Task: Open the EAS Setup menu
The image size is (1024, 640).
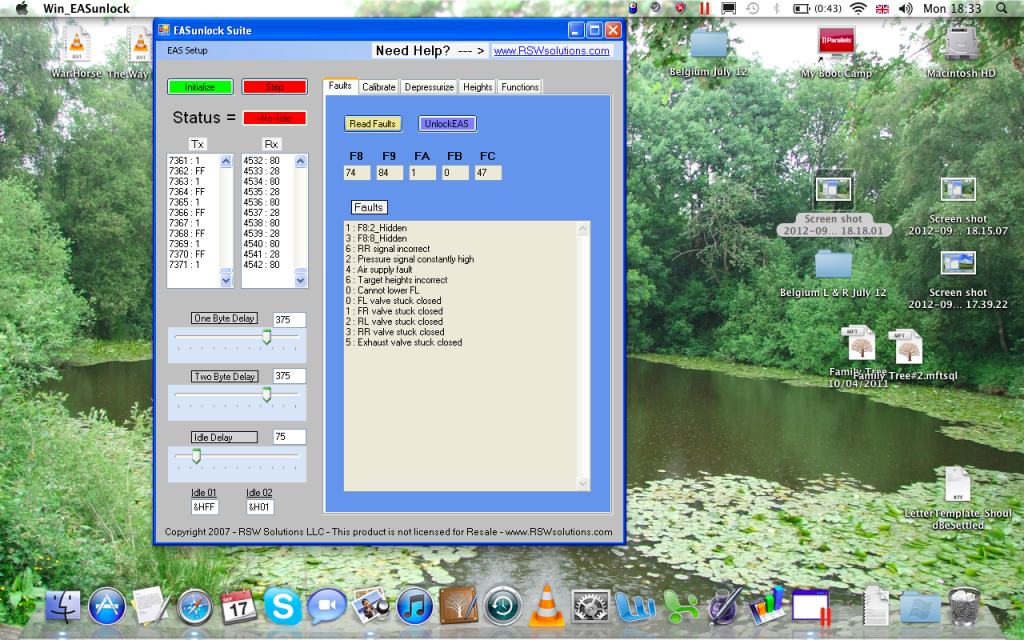Action: click(x=187, y=50)
